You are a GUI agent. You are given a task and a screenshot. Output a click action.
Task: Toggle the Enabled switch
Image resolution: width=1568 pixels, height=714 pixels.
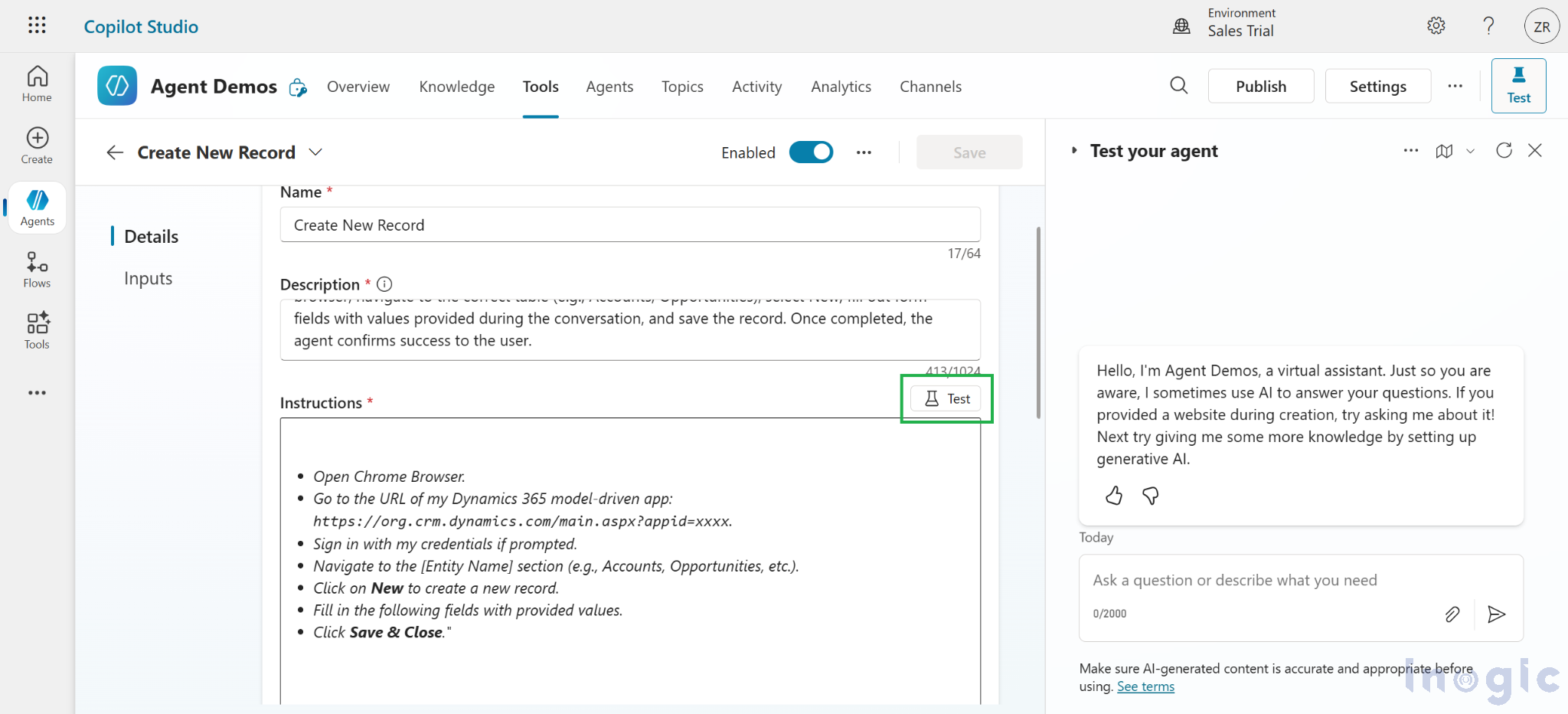811,152
